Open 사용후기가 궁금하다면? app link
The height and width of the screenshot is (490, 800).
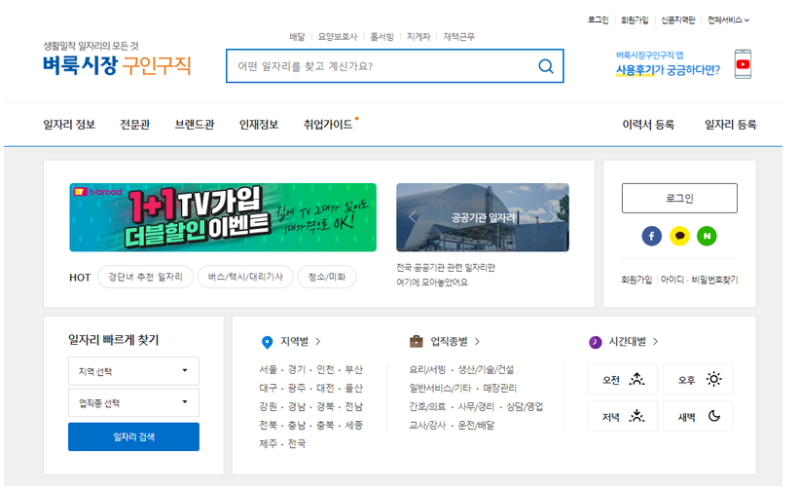click(x=668, y=70)
